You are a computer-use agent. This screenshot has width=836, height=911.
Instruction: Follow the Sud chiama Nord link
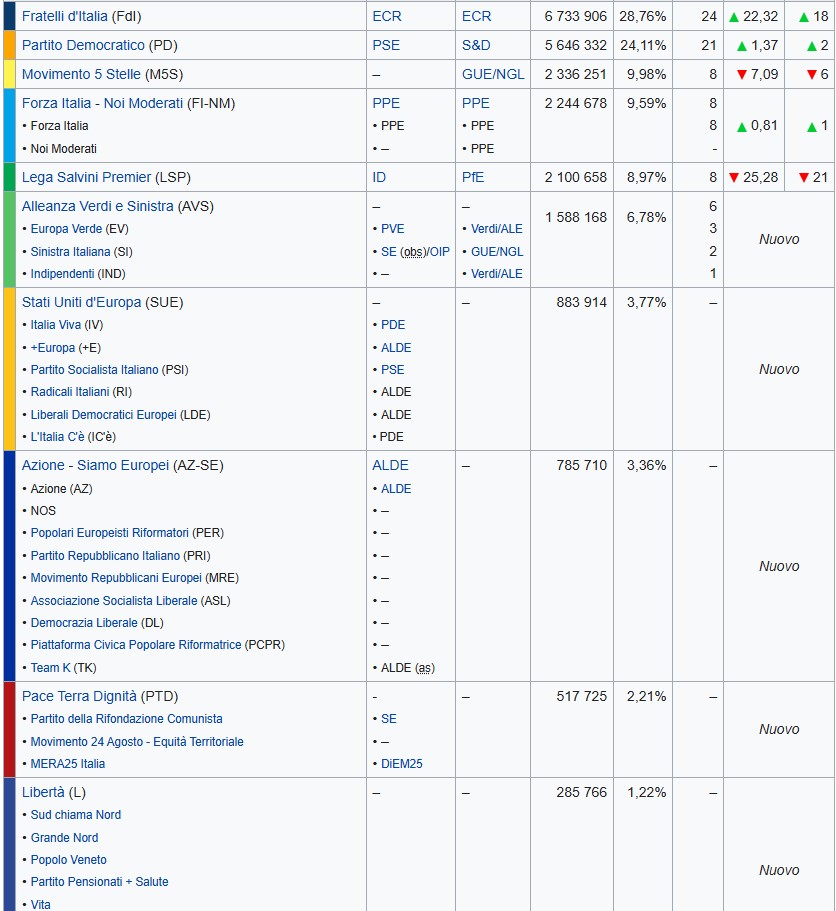tap(75, 815)
